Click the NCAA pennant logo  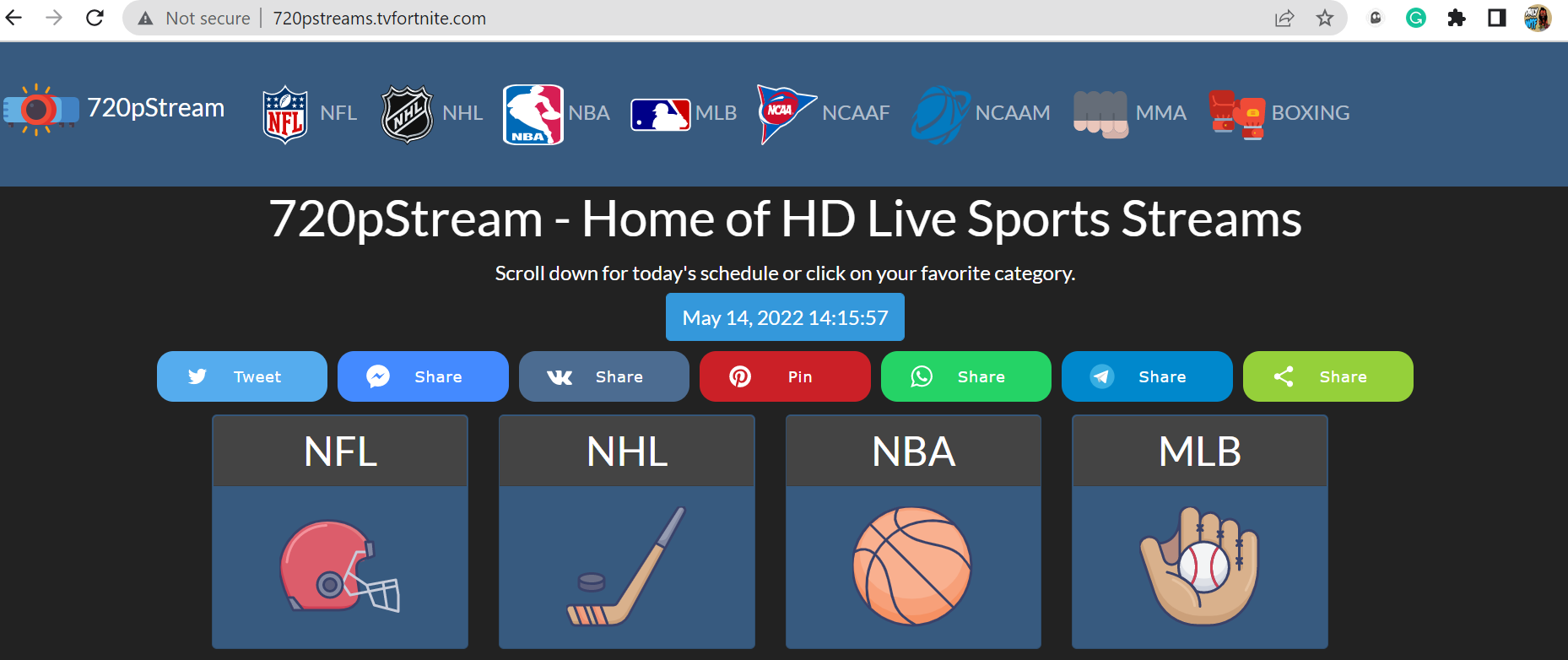coord(787,115)
